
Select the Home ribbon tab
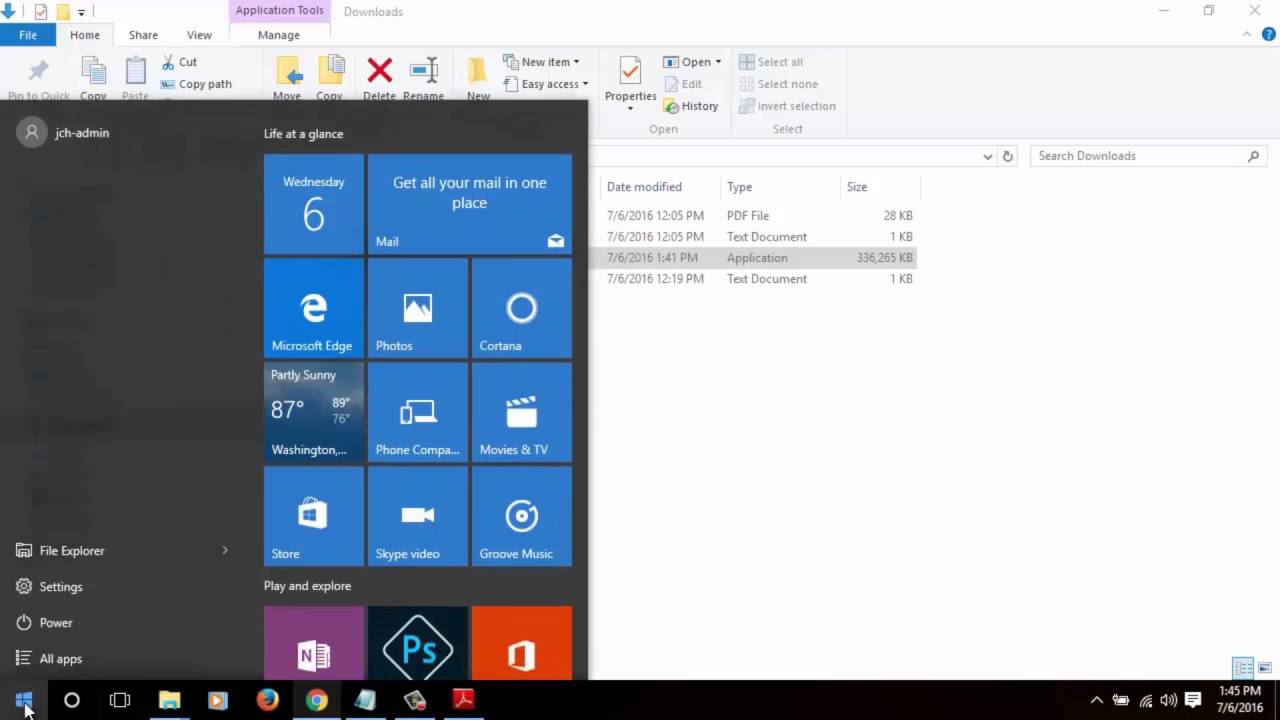point(85,35)
